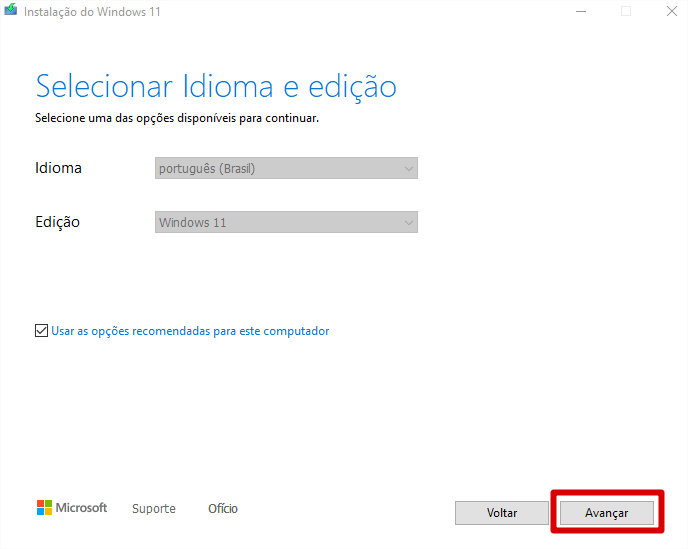Click the 'Idioma' field label

click(58, 168)
